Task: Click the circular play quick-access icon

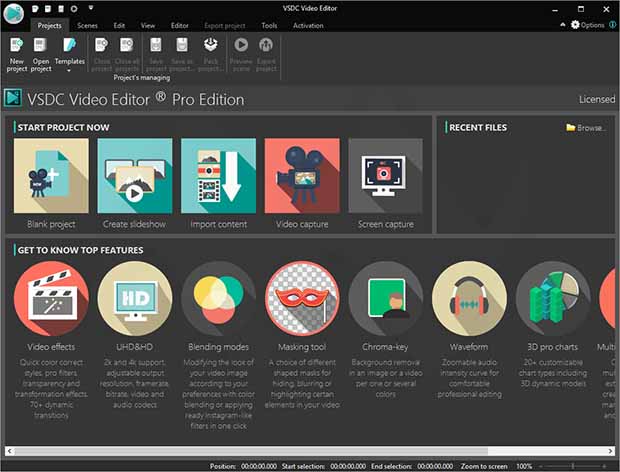Action: (74, 8)
